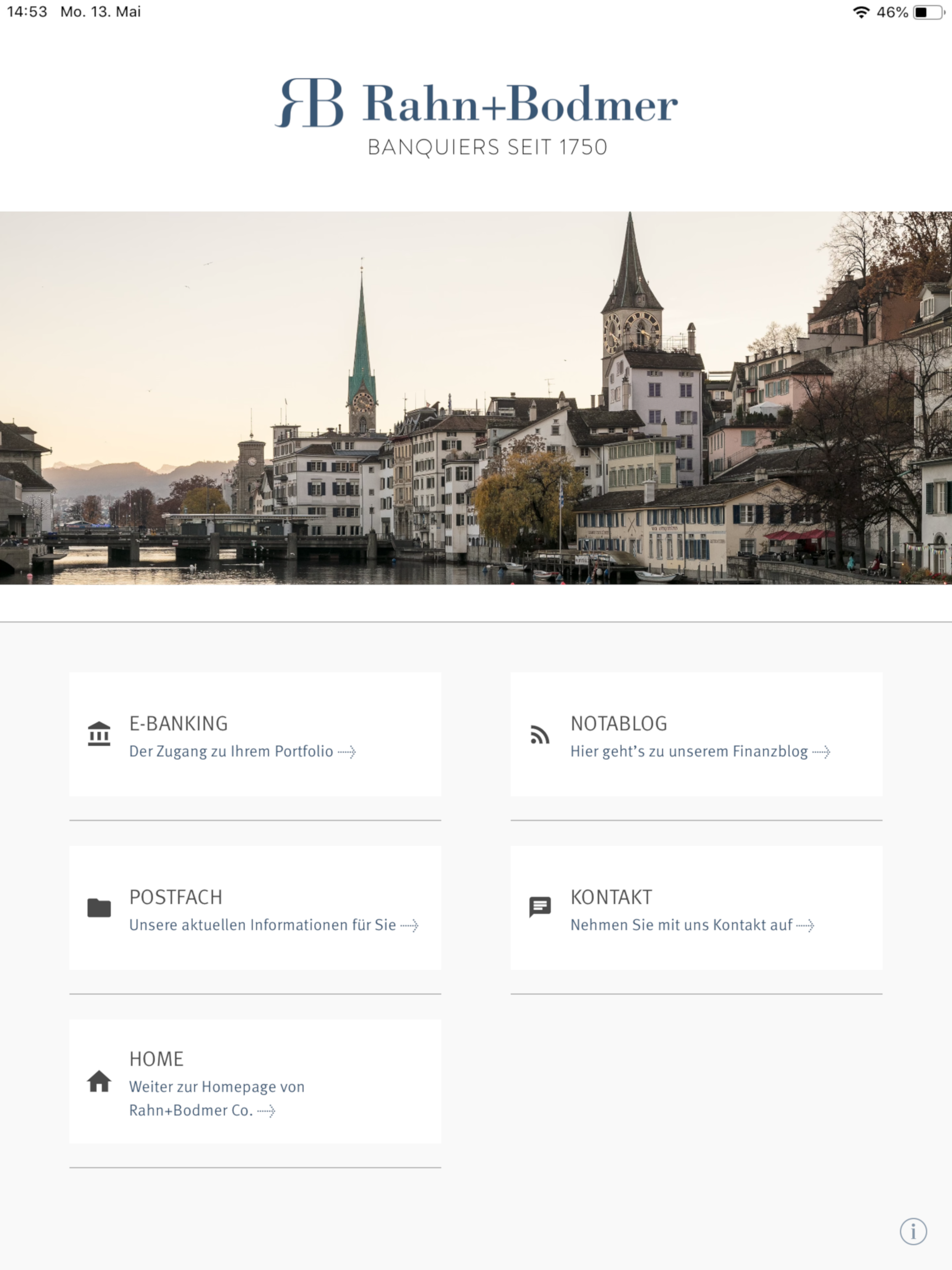Tap the battery indicator icon
The height and width of the screenshot is (1270, 952).
click(x=929, y=12)
